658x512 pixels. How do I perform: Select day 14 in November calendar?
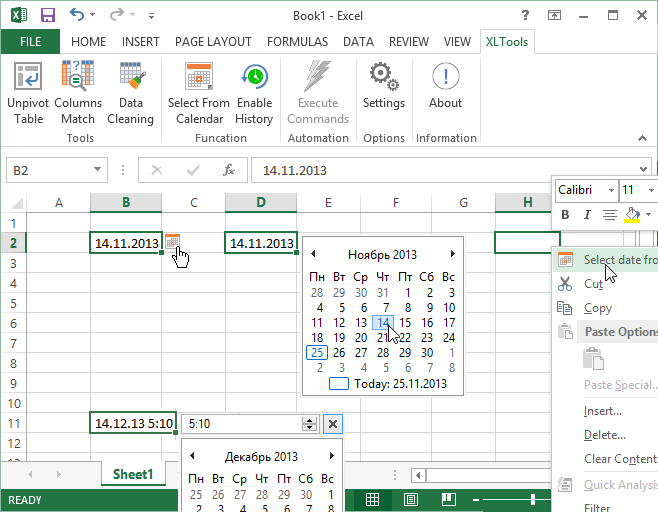[x=383, y=323]
